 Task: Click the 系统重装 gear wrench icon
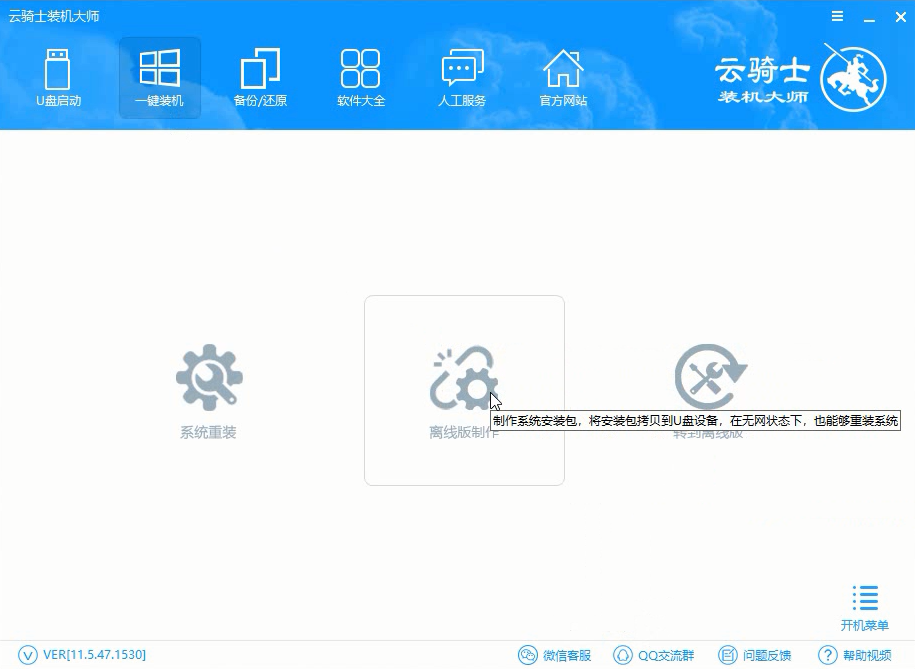pos(209,377)
